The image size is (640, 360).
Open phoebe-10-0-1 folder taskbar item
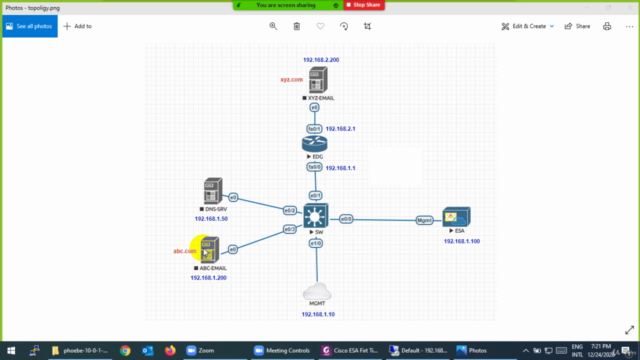[x=80, y=351]
